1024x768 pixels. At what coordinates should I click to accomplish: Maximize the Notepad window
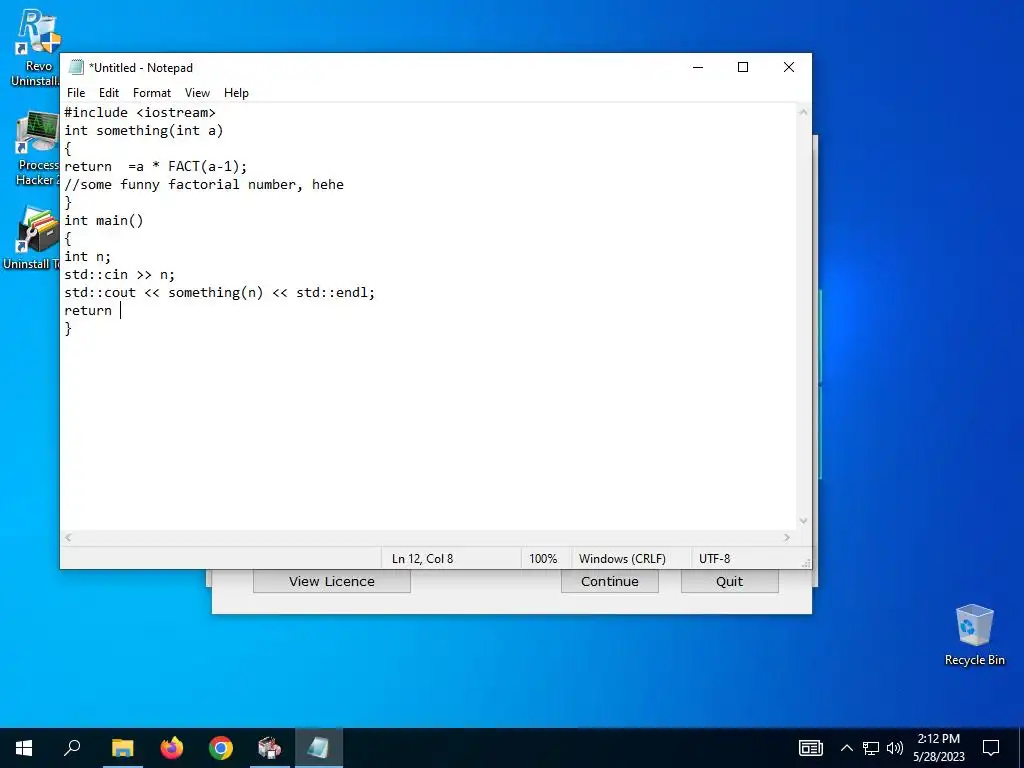click(x=743, y=67)
